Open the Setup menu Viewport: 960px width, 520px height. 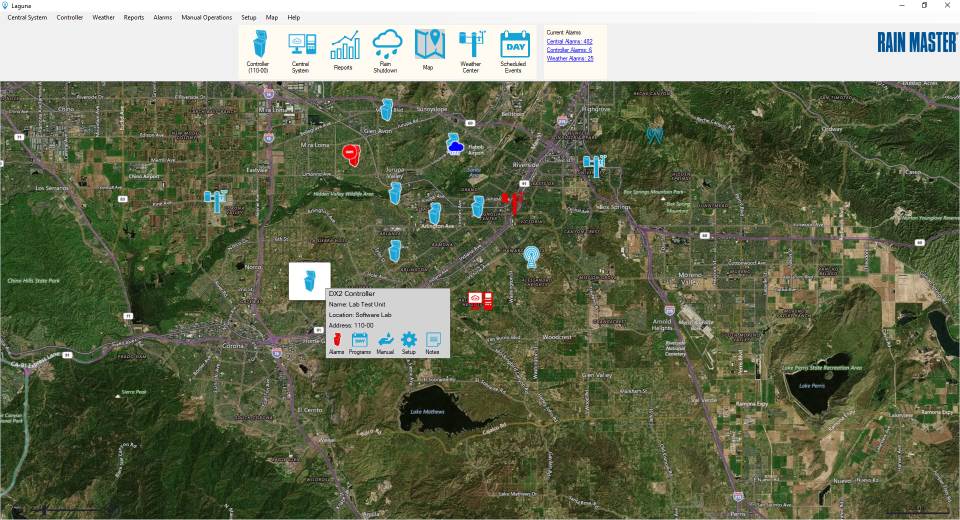(249, 17)
